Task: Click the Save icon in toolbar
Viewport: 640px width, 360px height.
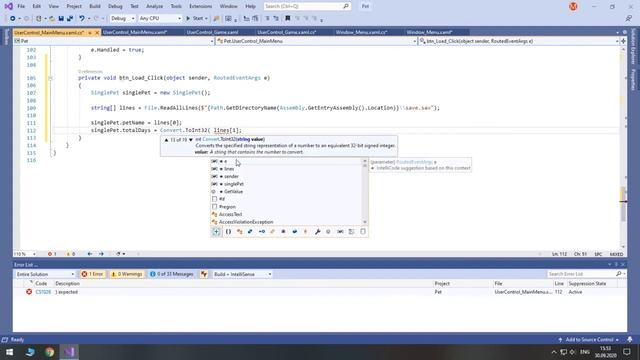Action: coord(61,18)
